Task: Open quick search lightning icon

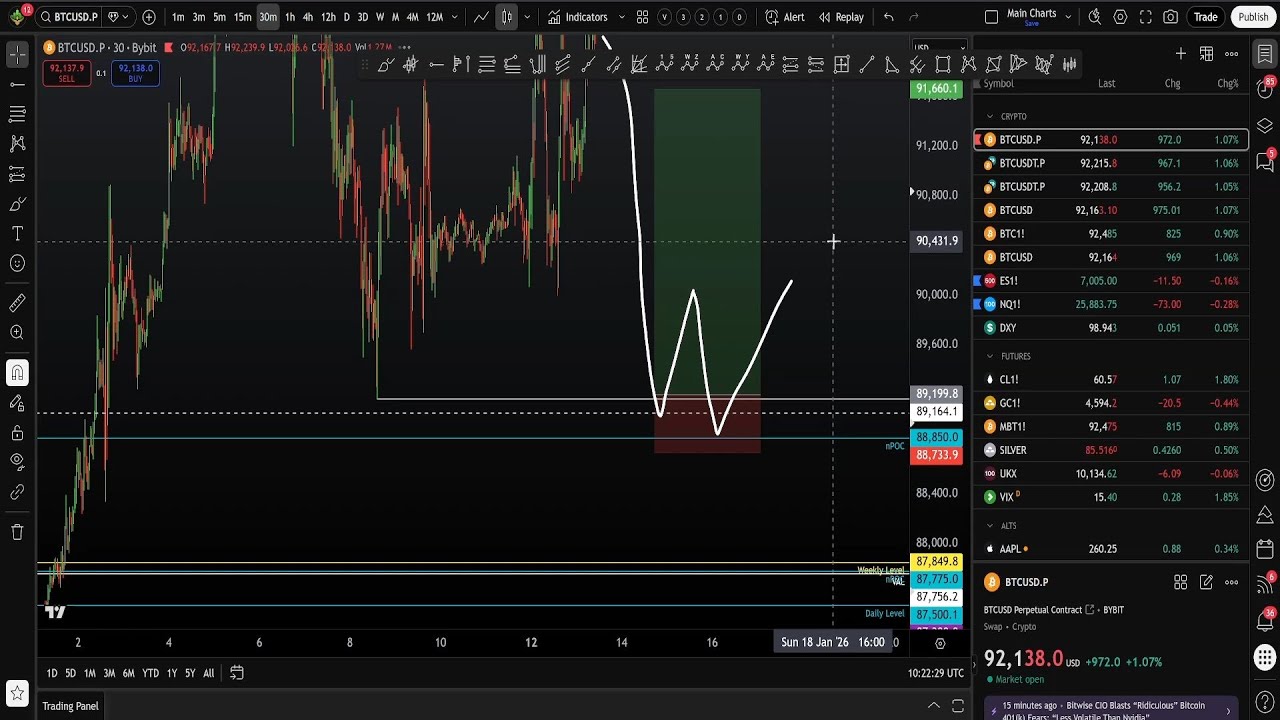Action: [x=1095, y=17]
